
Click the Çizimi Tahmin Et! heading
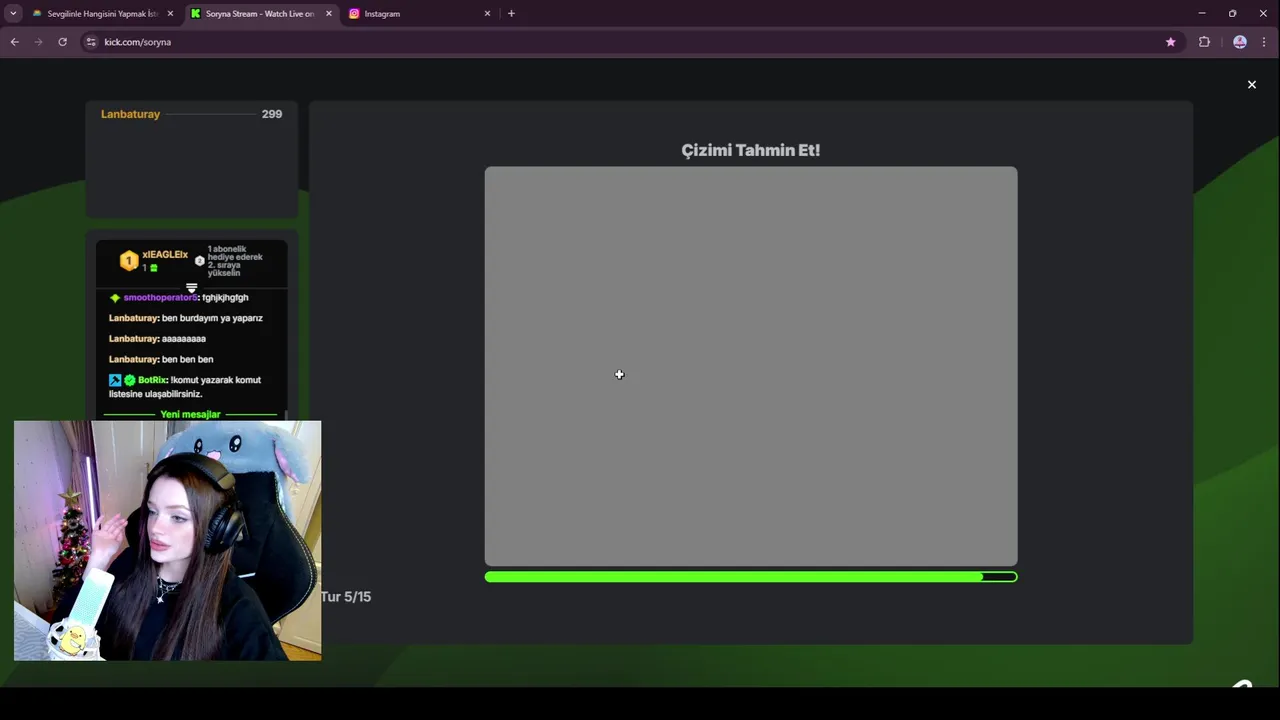(751, 150)
